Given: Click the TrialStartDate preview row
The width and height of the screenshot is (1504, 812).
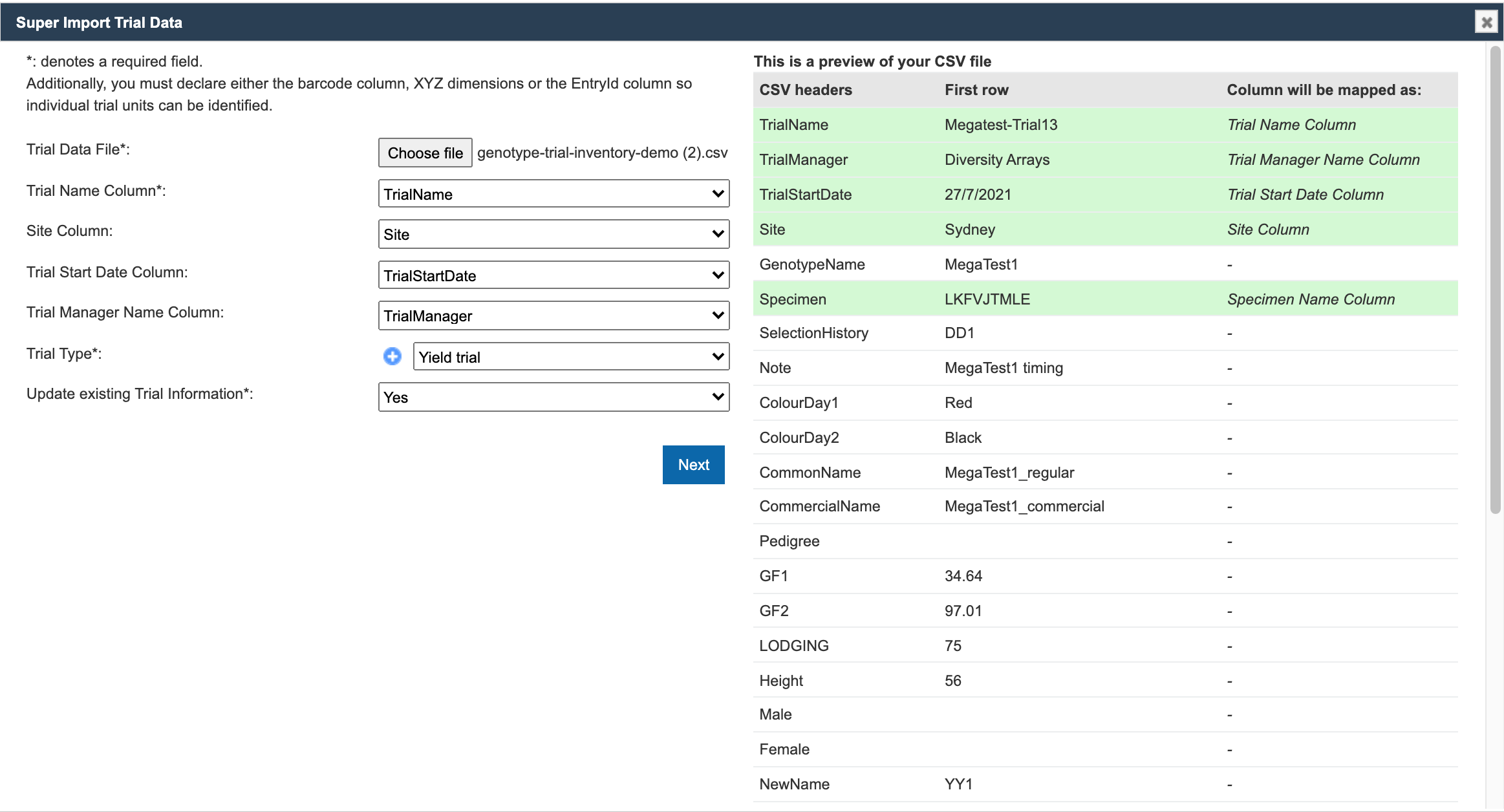Looking at the screenshot, I should point(1099,194).
